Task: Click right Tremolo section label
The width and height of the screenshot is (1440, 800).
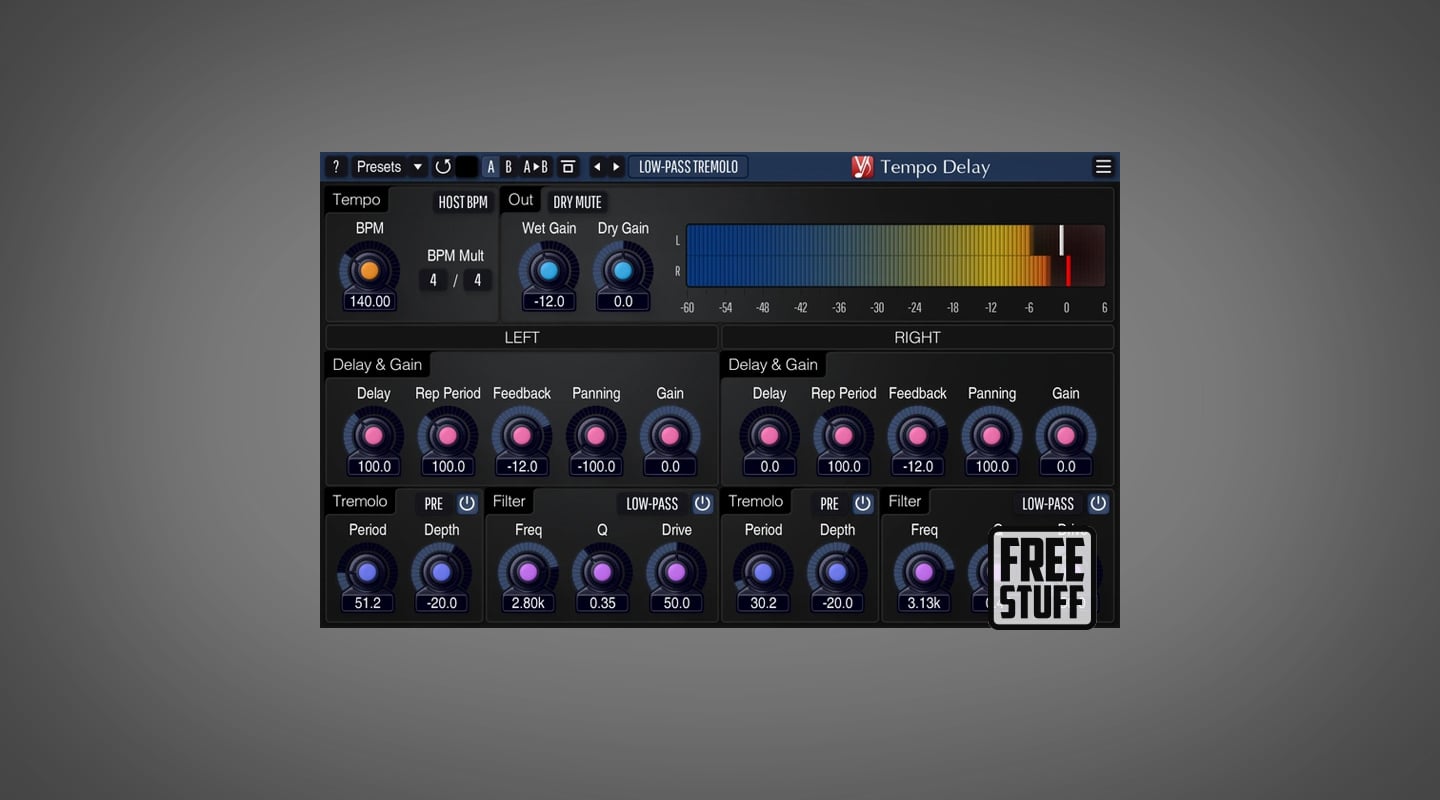Action: (756, 502)
